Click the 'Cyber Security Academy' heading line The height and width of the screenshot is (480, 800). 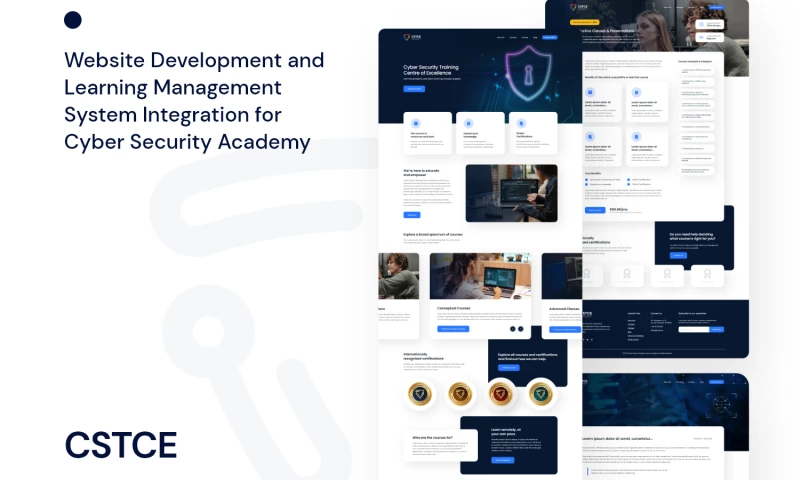187,142
